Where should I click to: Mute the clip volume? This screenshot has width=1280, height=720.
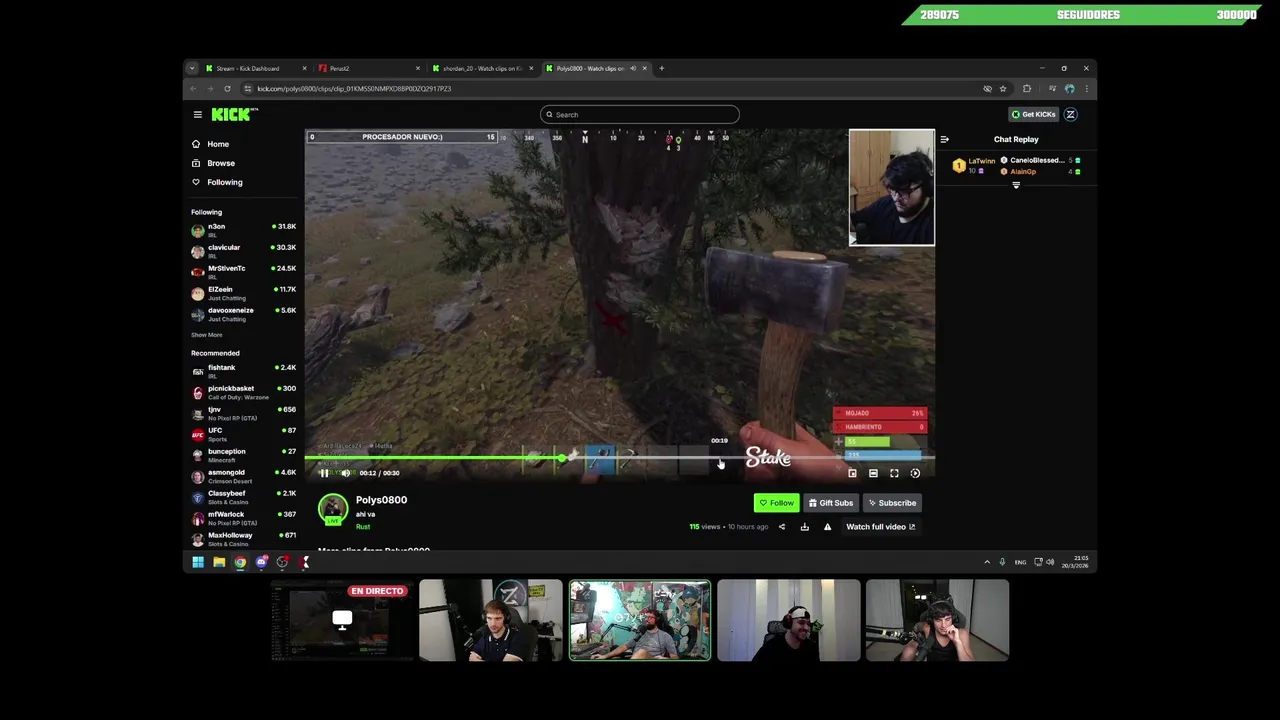[x=346, y=473]
